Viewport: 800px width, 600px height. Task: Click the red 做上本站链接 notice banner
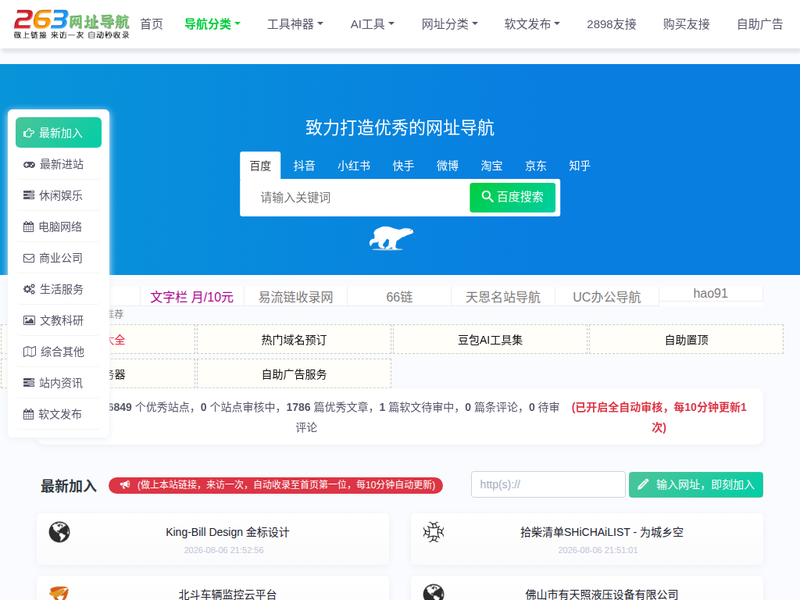[276, 485]
